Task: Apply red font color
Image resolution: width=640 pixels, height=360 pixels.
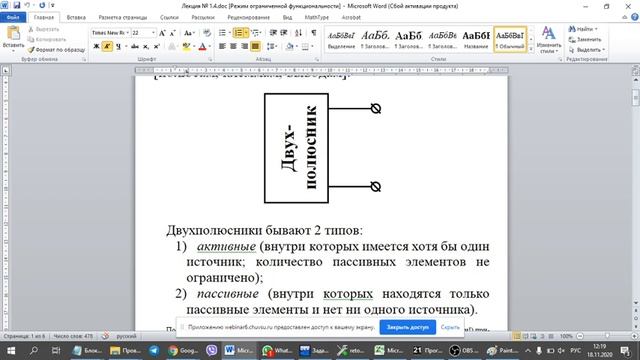Action: click(x=202, y=47)
